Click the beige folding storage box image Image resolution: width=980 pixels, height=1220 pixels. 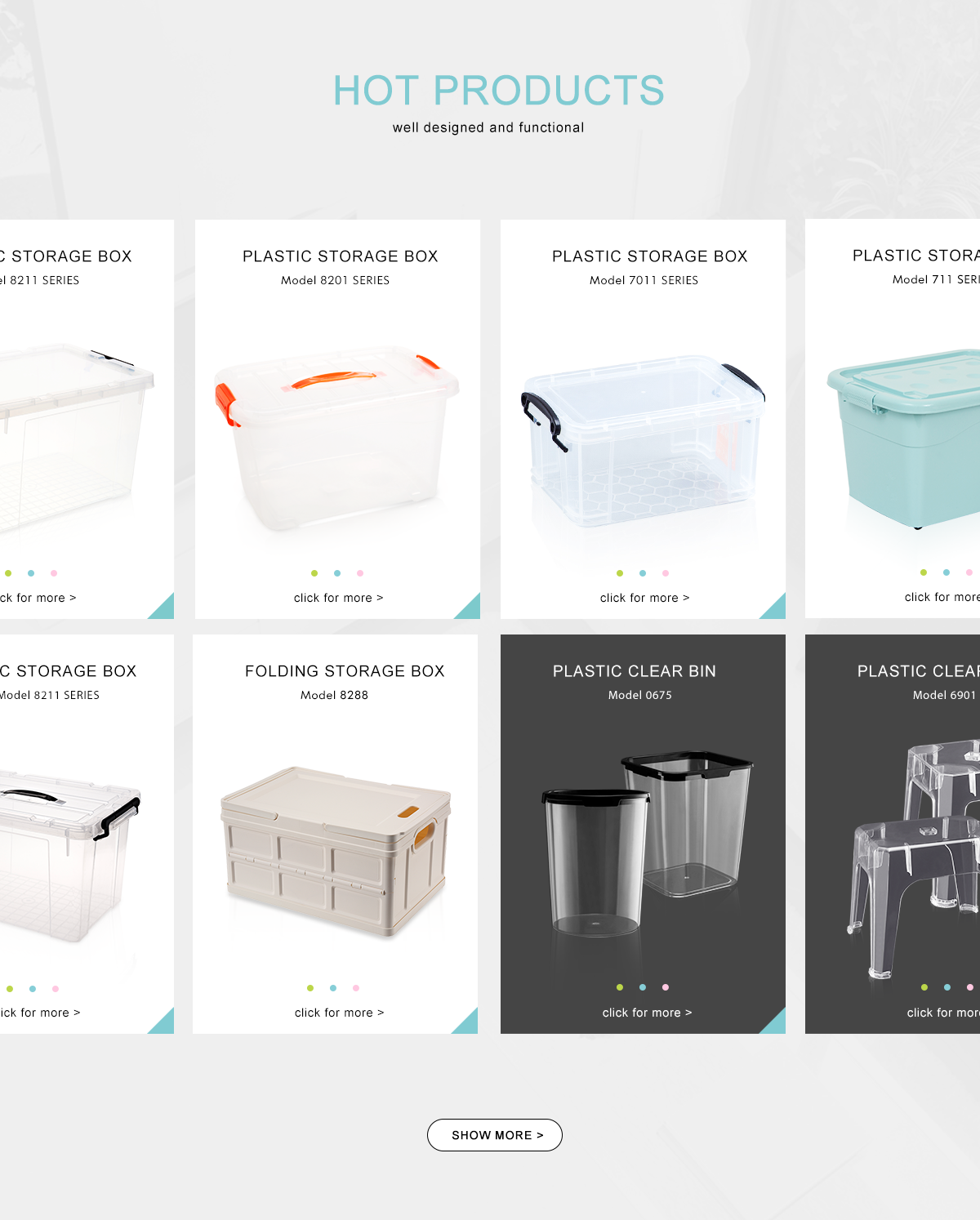336,852
